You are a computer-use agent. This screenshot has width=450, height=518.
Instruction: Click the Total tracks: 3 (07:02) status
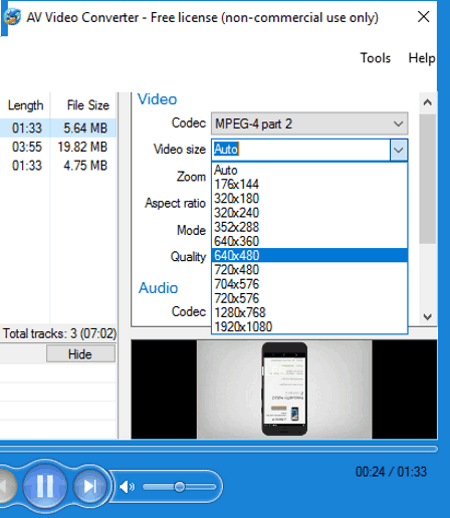pyautogui.click(x=59, y=333)
